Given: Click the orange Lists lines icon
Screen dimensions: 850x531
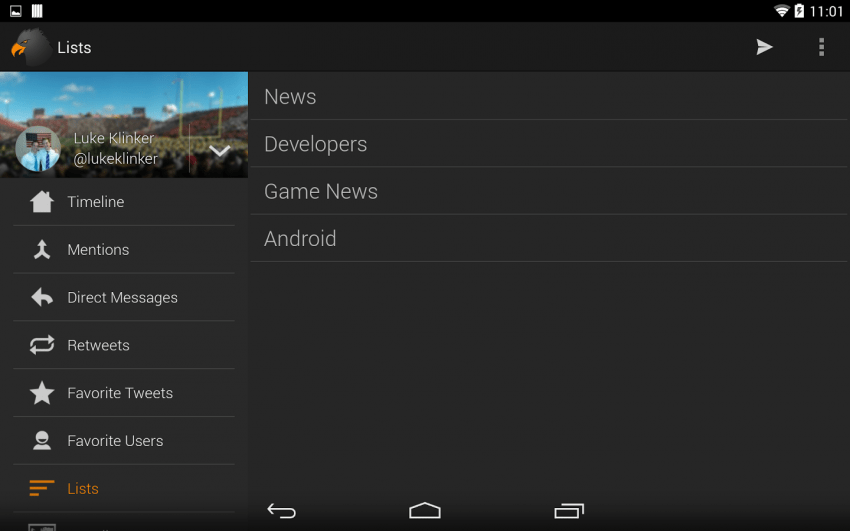Looking at the screenshot, I should click(x=42, y=488).
